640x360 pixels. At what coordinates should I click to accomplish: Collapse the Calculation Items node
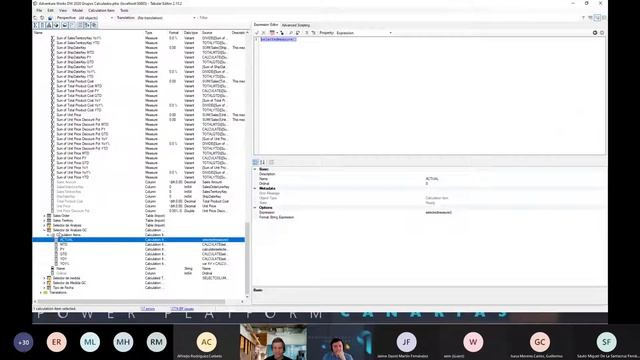[48, 235]
